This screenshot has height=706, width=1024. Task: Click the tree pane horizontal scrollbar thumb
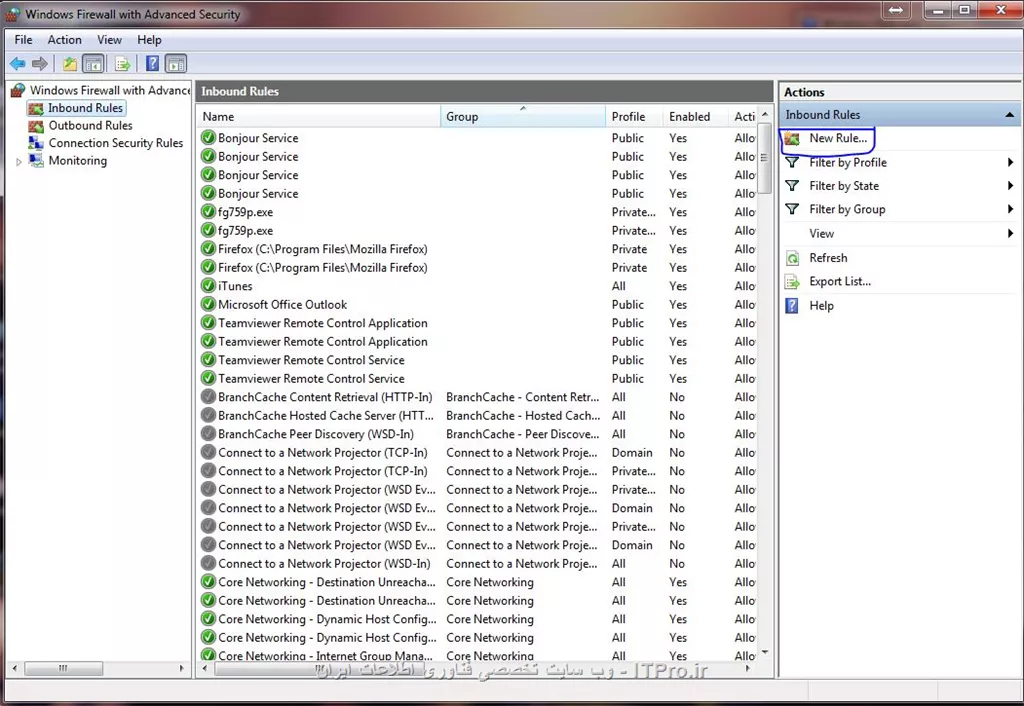pyautogui.click(x=63, y=668)
